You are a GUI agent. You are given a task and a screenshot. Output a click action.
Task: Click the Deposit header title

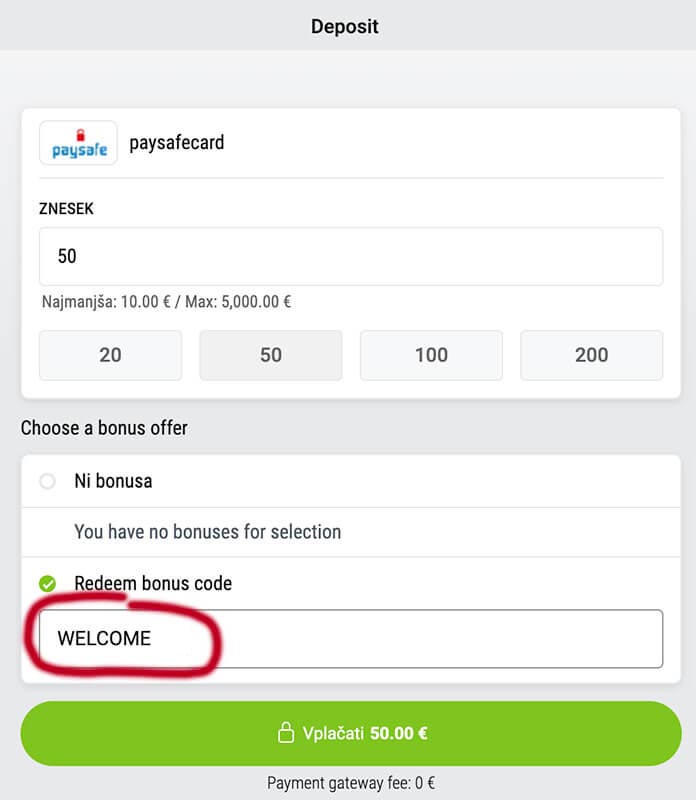click(x=344, y=26)
